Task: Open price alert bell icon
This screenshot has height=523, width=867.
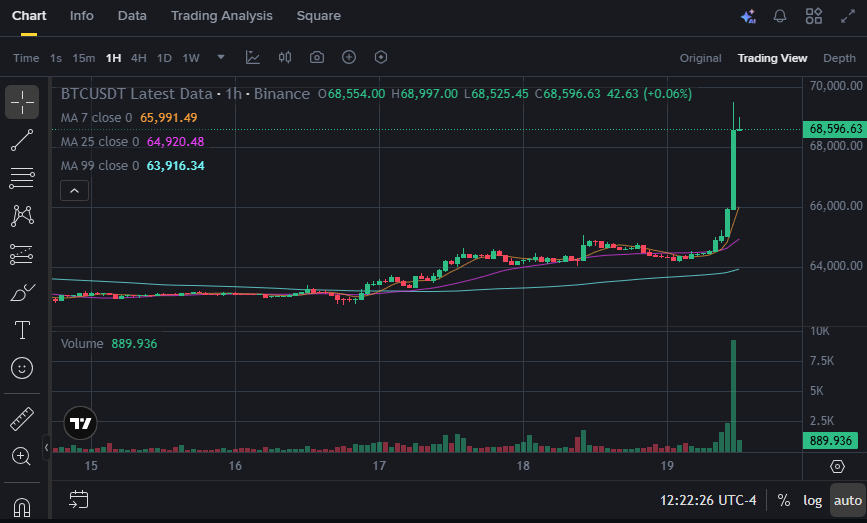Action: [x=780, y=16]
